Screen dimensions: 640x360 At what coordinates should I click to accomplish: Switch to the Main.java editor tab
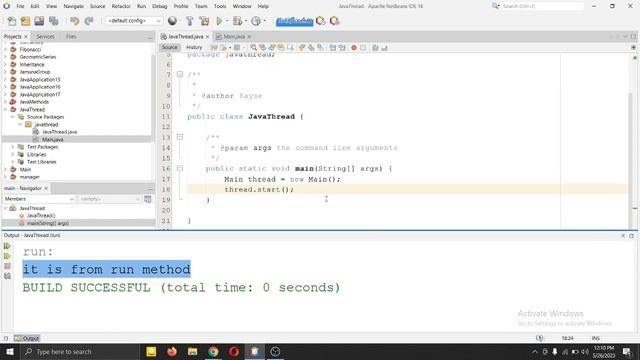pos(234,36)
